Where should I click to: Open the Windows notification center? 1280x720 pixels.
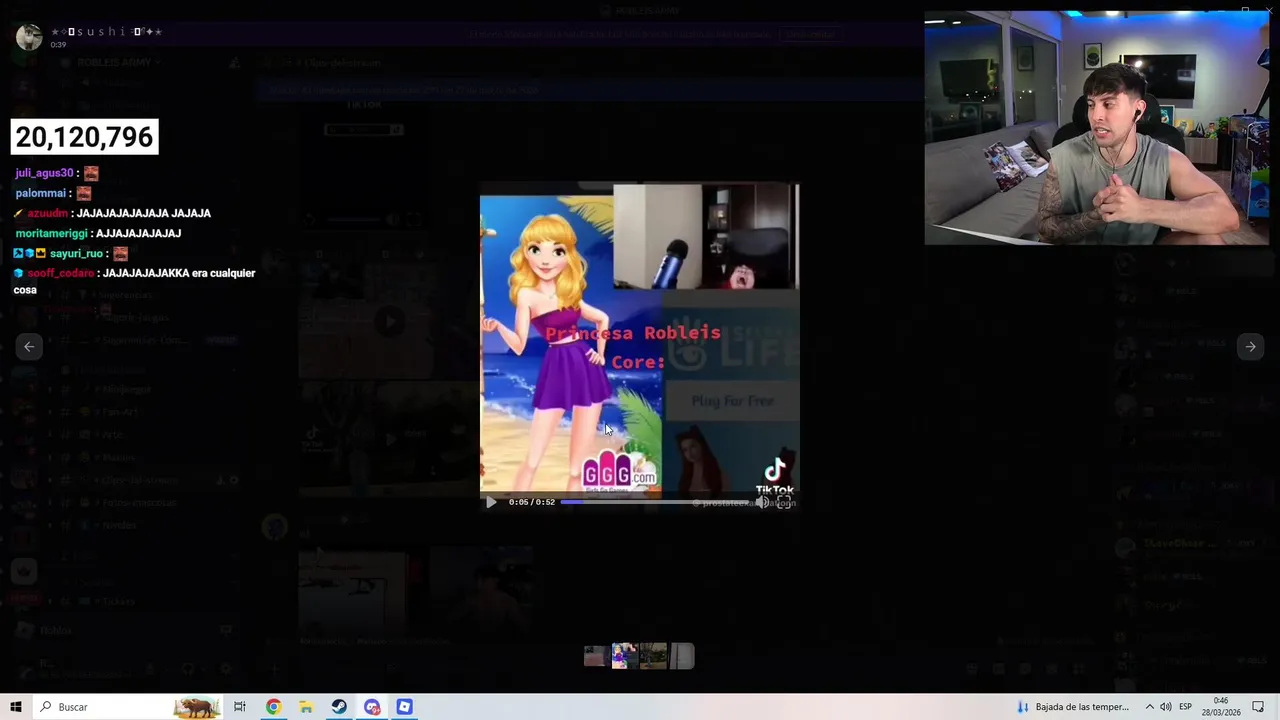point(1258,707)
